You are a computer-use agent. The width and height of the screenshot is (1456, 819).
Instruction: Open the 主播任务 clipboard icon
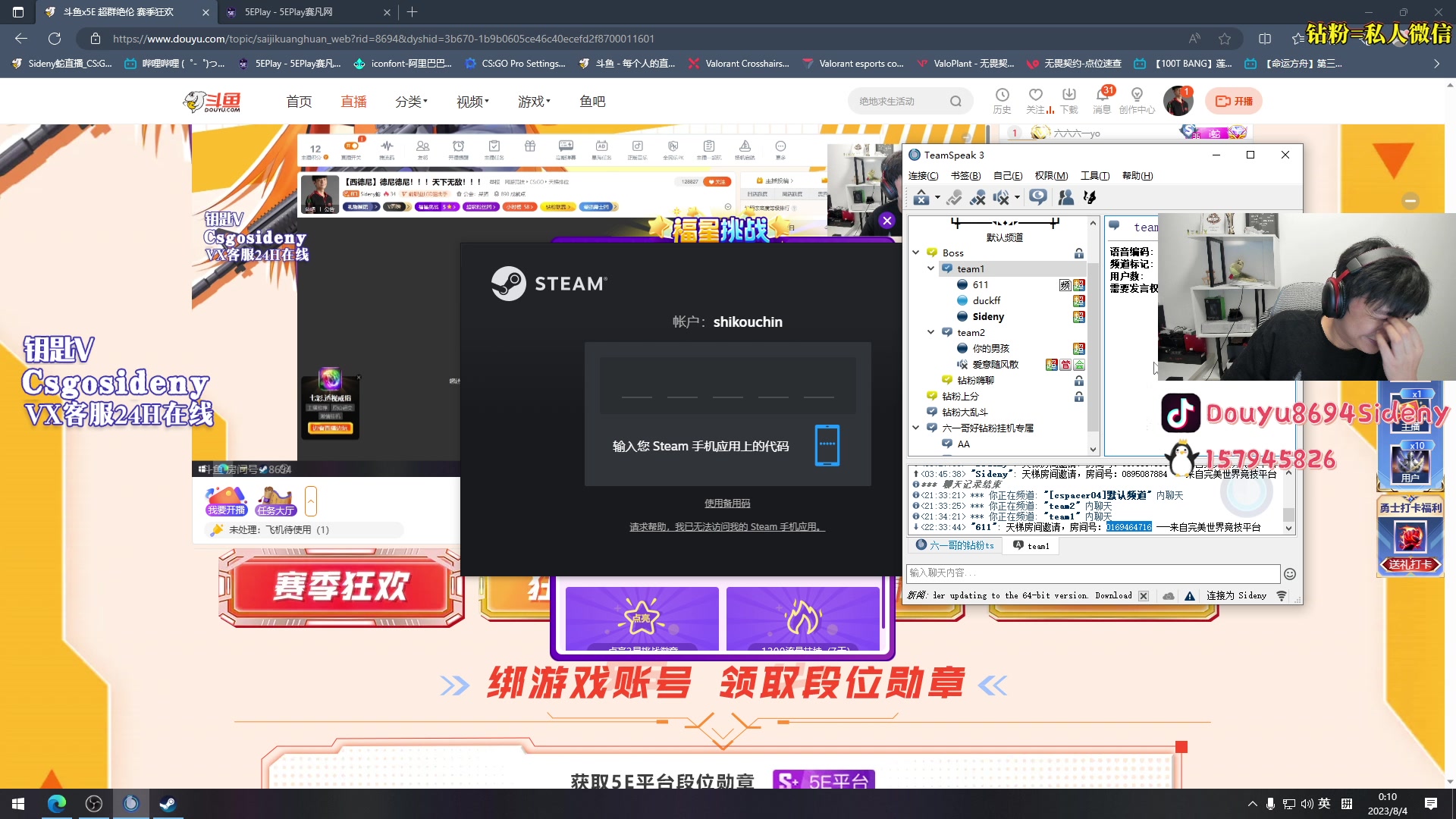pyautogui.click(x=493, y=145)
